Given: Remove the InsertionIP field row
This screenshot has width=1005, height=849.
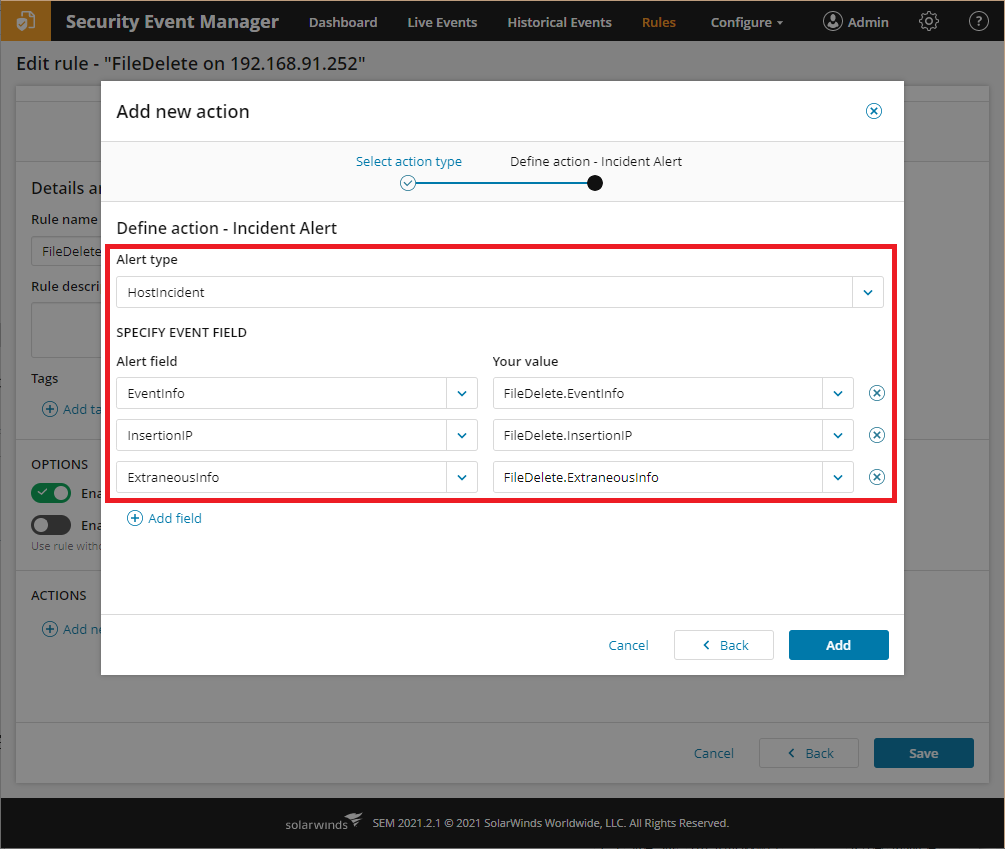Looking at the screenshot, I should click(876, 435).
